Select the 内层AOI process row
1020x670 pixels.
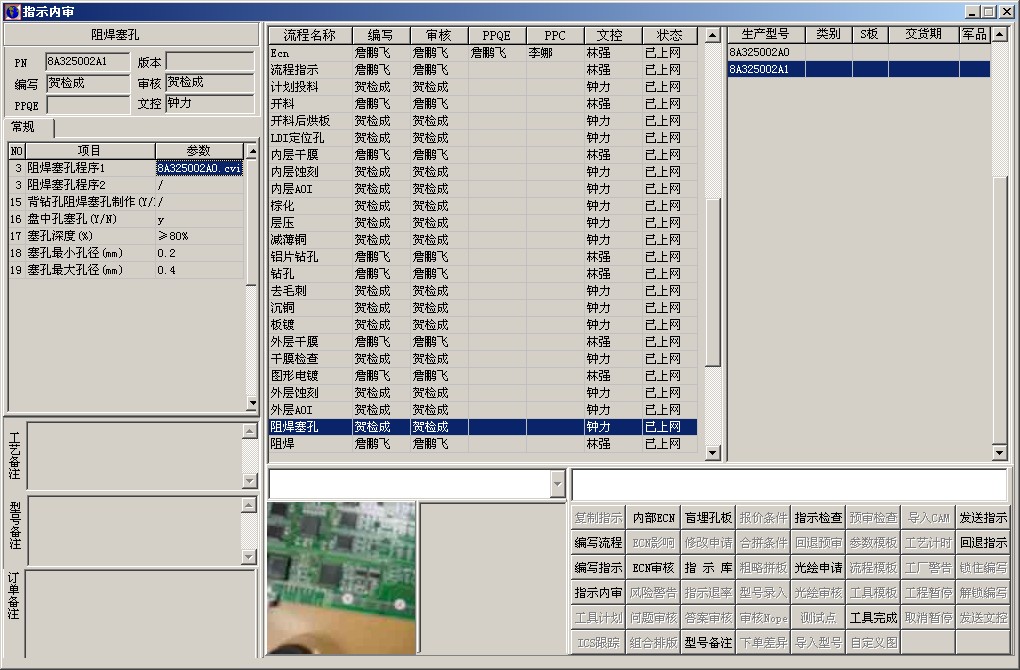(483, 189)
